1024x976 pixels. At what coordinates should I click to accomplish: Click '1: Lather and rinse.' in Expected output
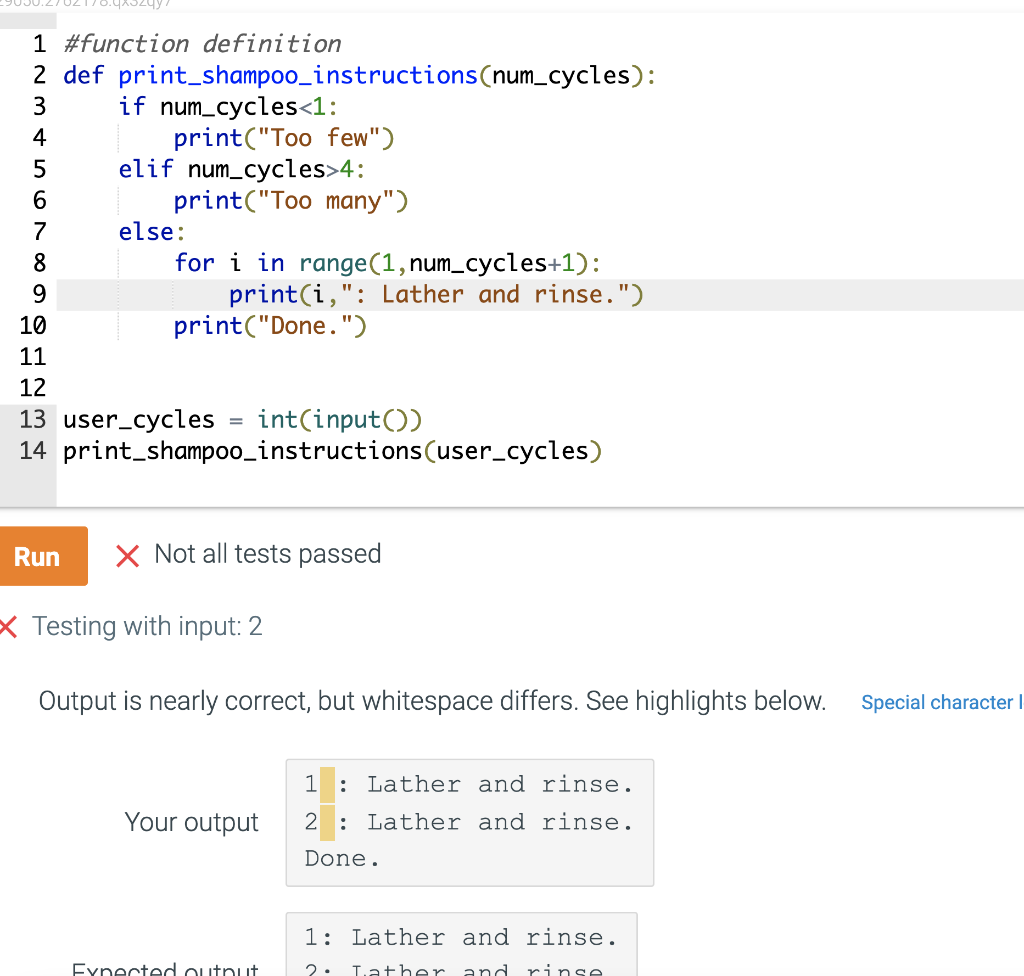coord(461,938)
